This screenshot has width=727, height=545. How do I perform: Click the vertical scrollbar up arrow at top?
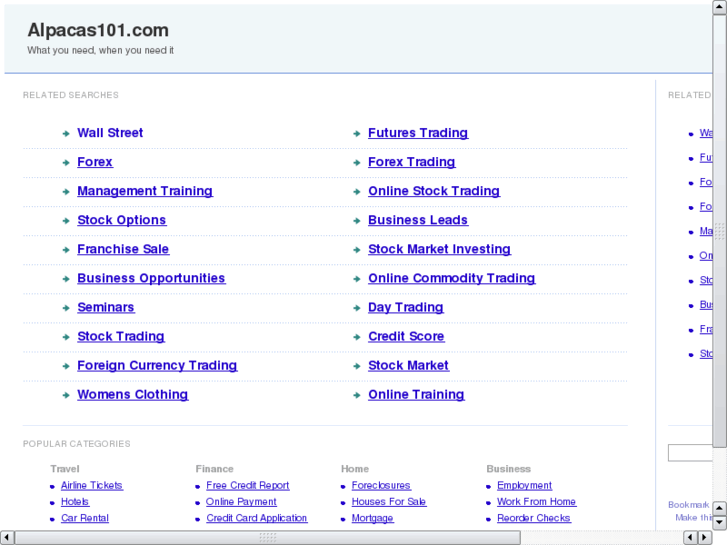click(x=720, y=7)
